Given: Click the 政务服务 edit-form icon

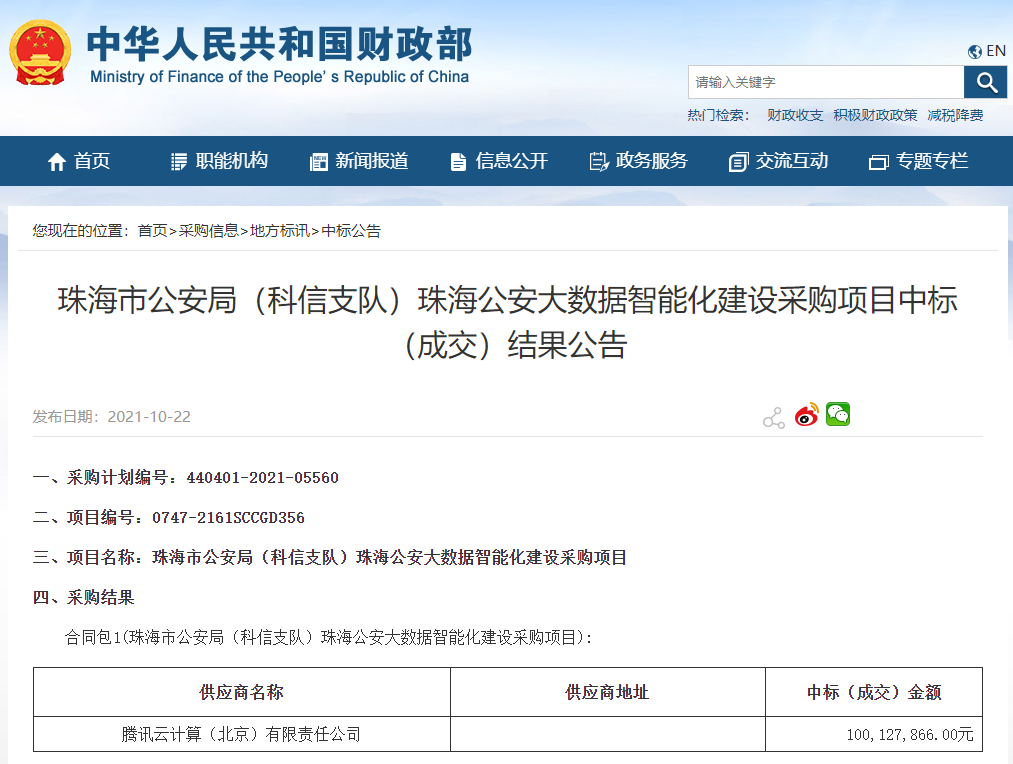Looking at the screenshot, I should 599,161.
